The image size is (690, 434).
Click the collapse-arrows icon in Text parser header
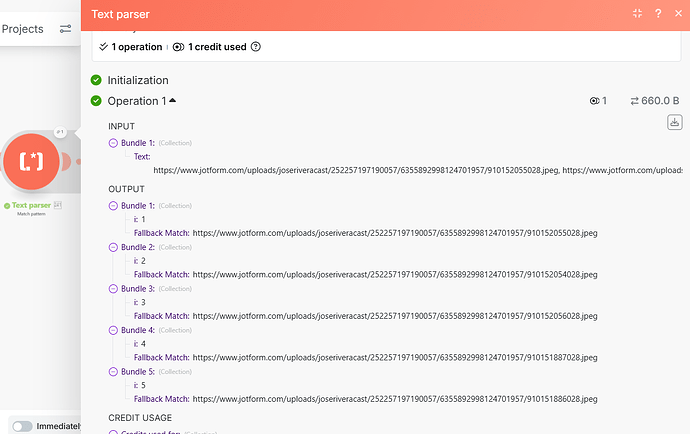coord(638,14)
